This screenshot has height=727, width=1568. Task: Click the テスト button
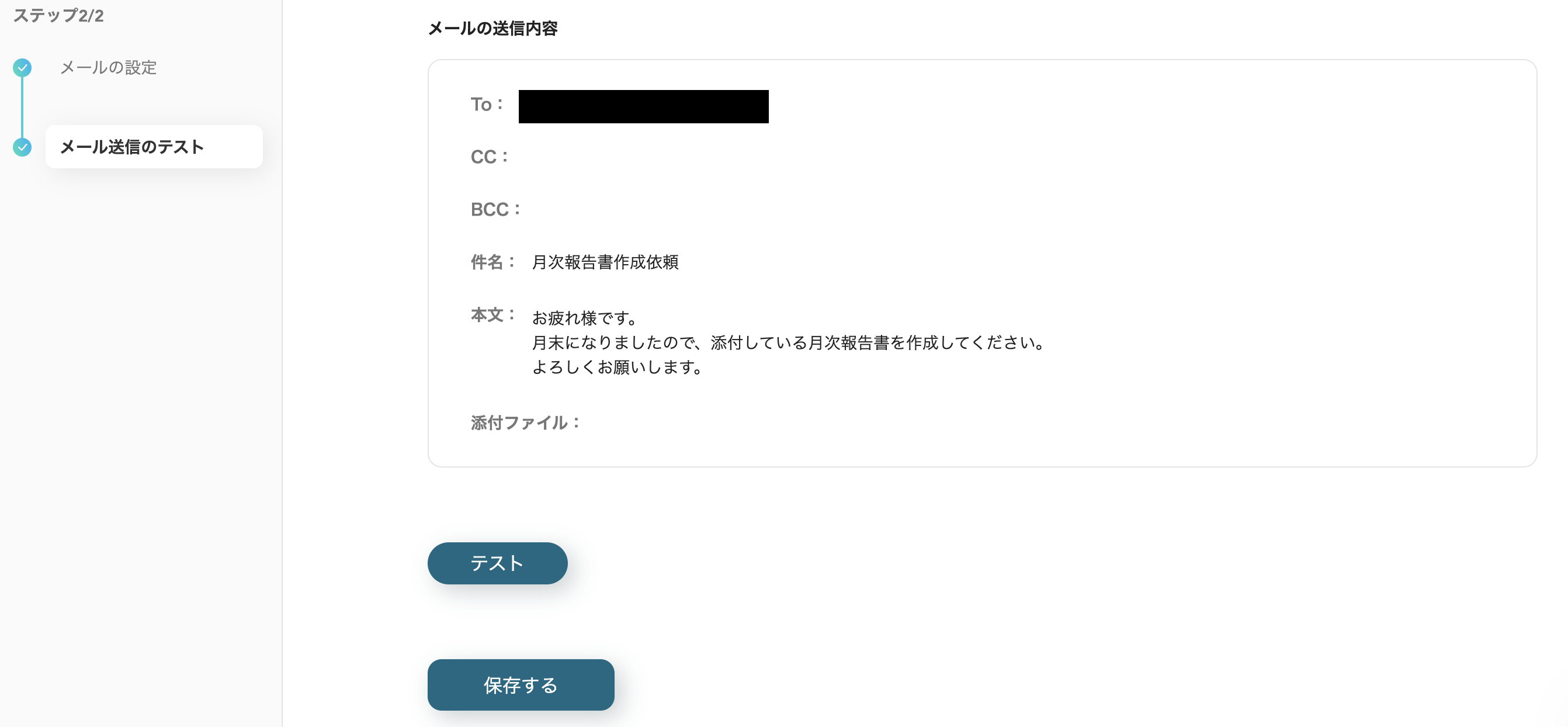point(497,563)
